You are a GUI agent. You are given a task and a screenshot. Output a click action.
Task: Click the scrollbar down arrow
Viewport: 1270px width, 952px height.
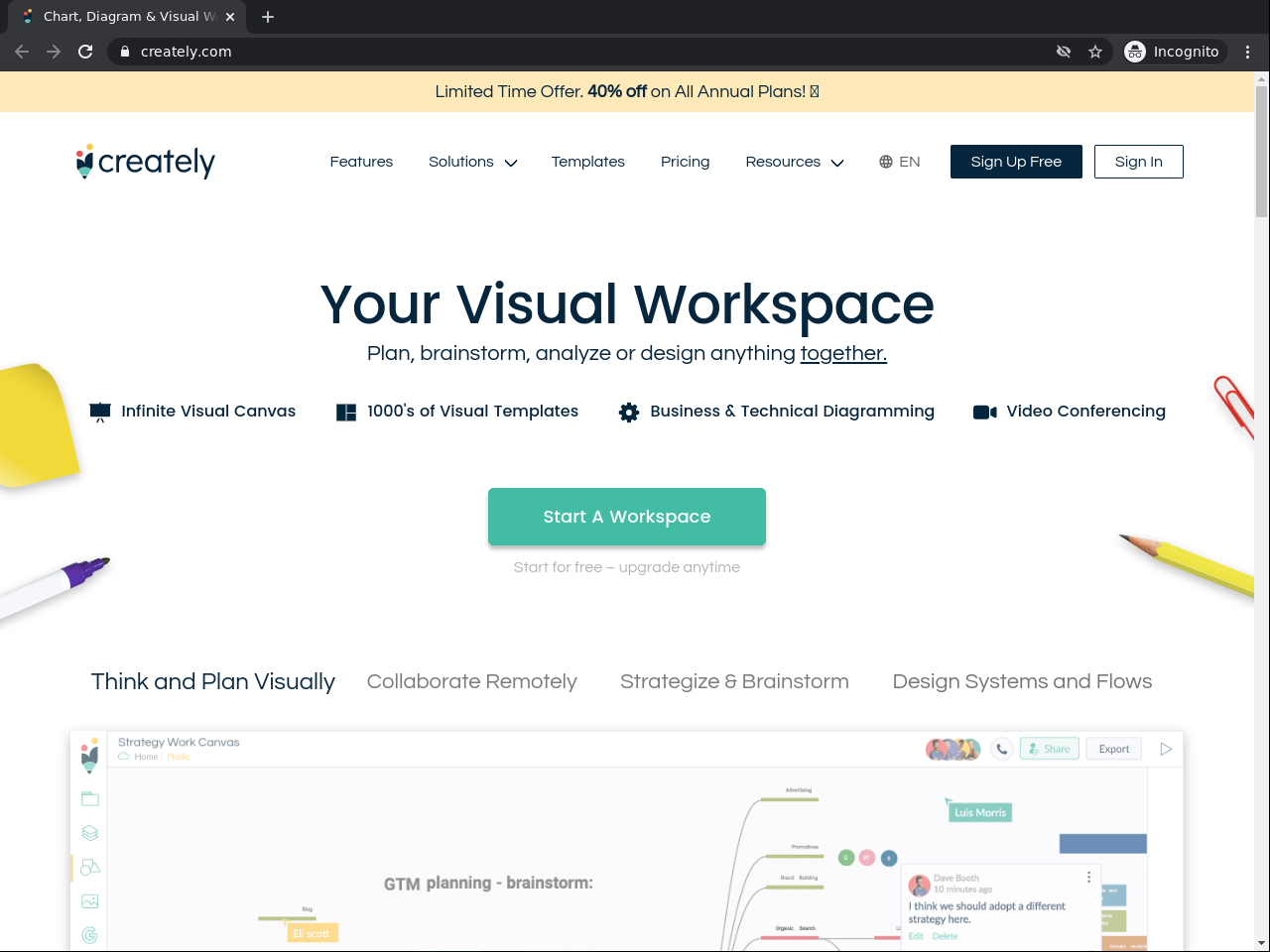[x=1261, y=943]
